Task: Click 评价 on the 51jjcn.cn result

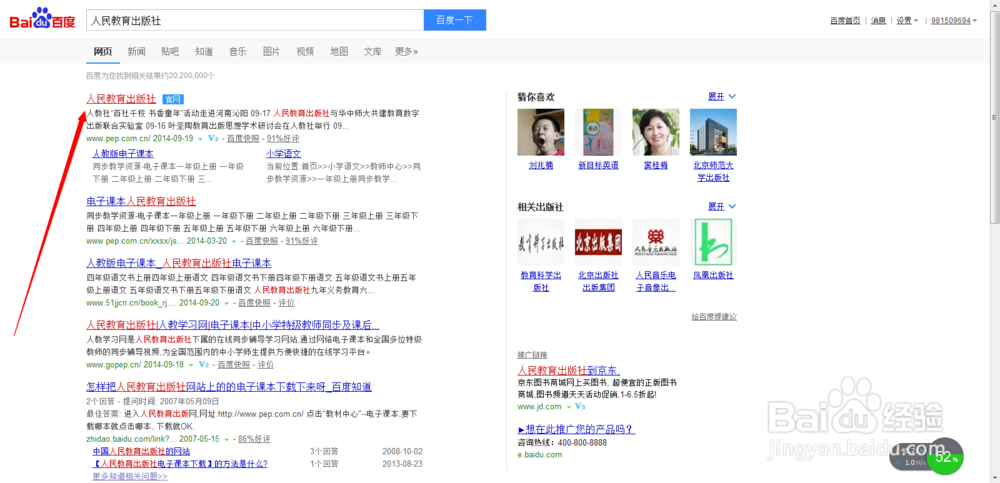Action: coord(286,303)
